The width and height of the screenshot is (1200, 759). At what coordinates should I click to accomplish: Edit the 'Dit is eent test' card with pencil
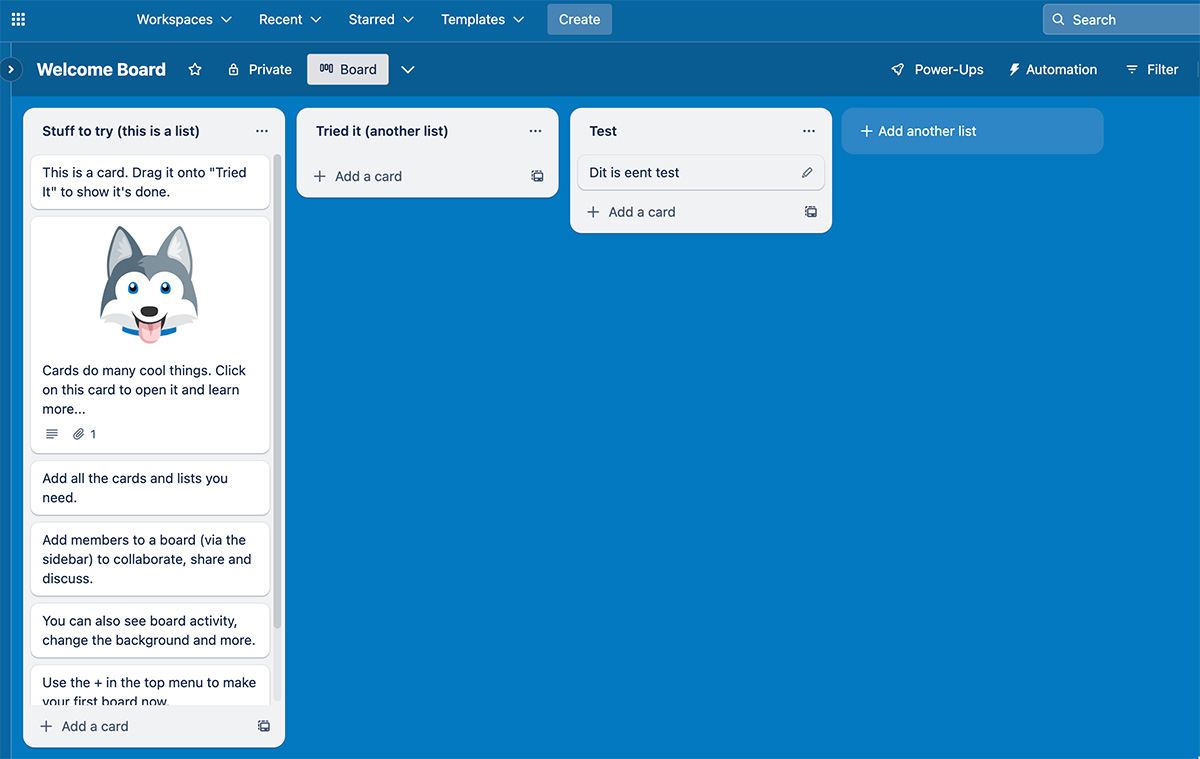tap(807, 173)
